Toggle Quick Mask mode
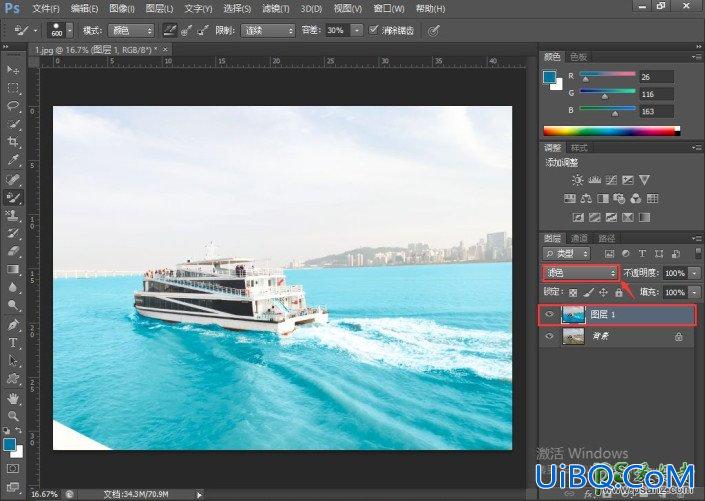 13,469
